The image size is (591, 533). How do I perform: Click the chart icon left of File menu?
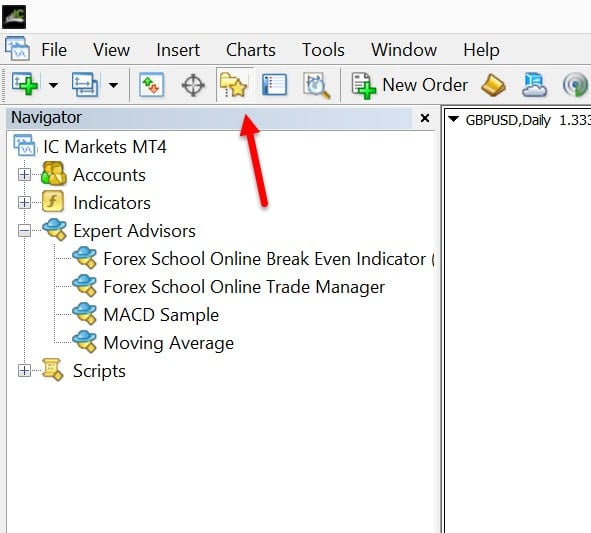point(17,48)
